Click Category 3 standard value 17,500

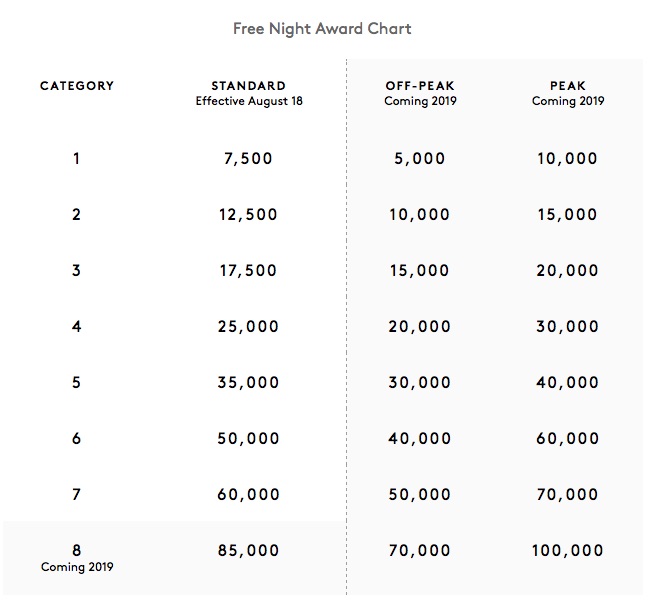tap(248, 270)
